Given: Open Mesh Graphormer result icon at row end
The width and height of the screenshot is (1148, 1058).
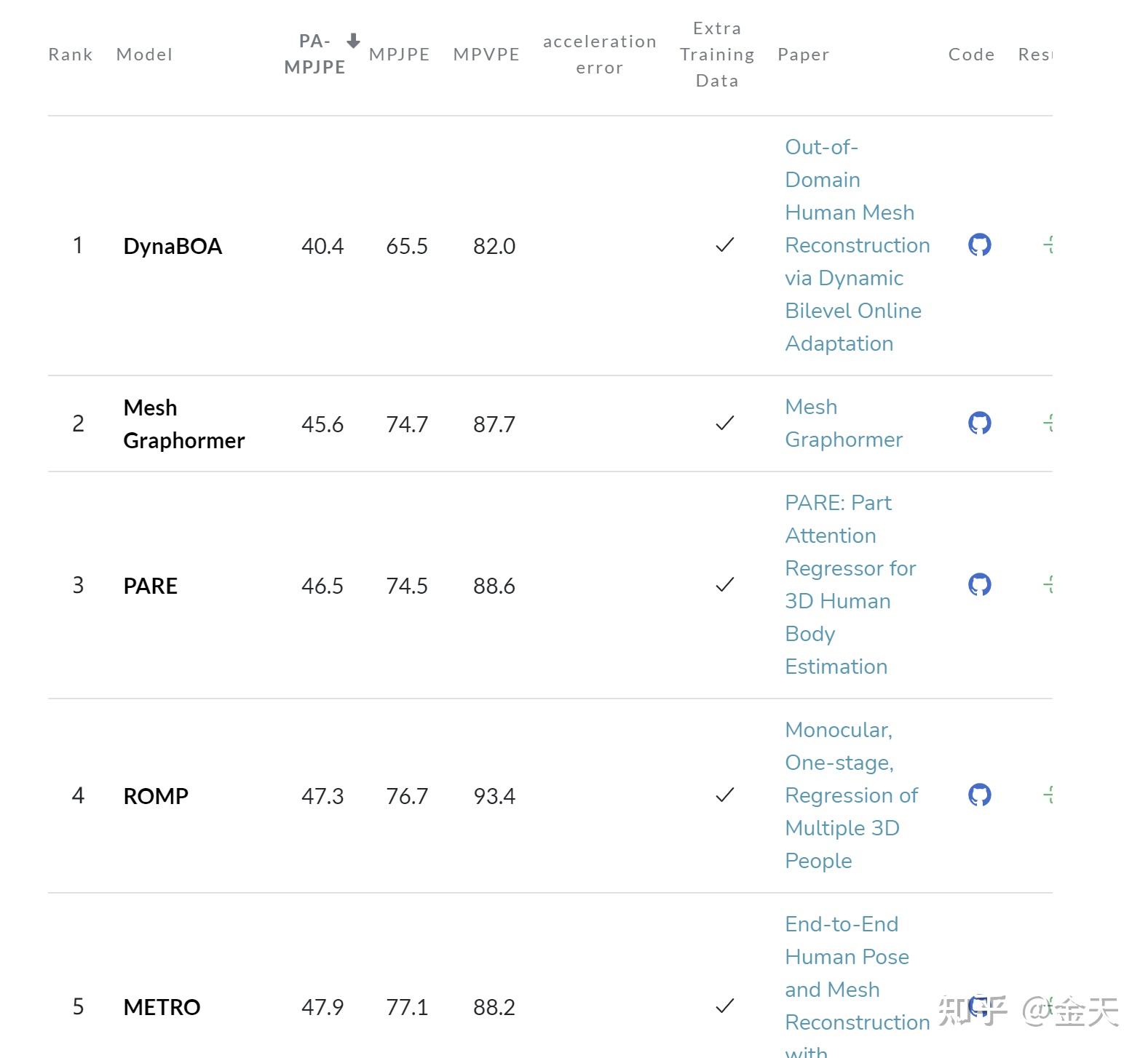Looking at the screenshot, I should pyautogui.click(x=1048, y=423).
